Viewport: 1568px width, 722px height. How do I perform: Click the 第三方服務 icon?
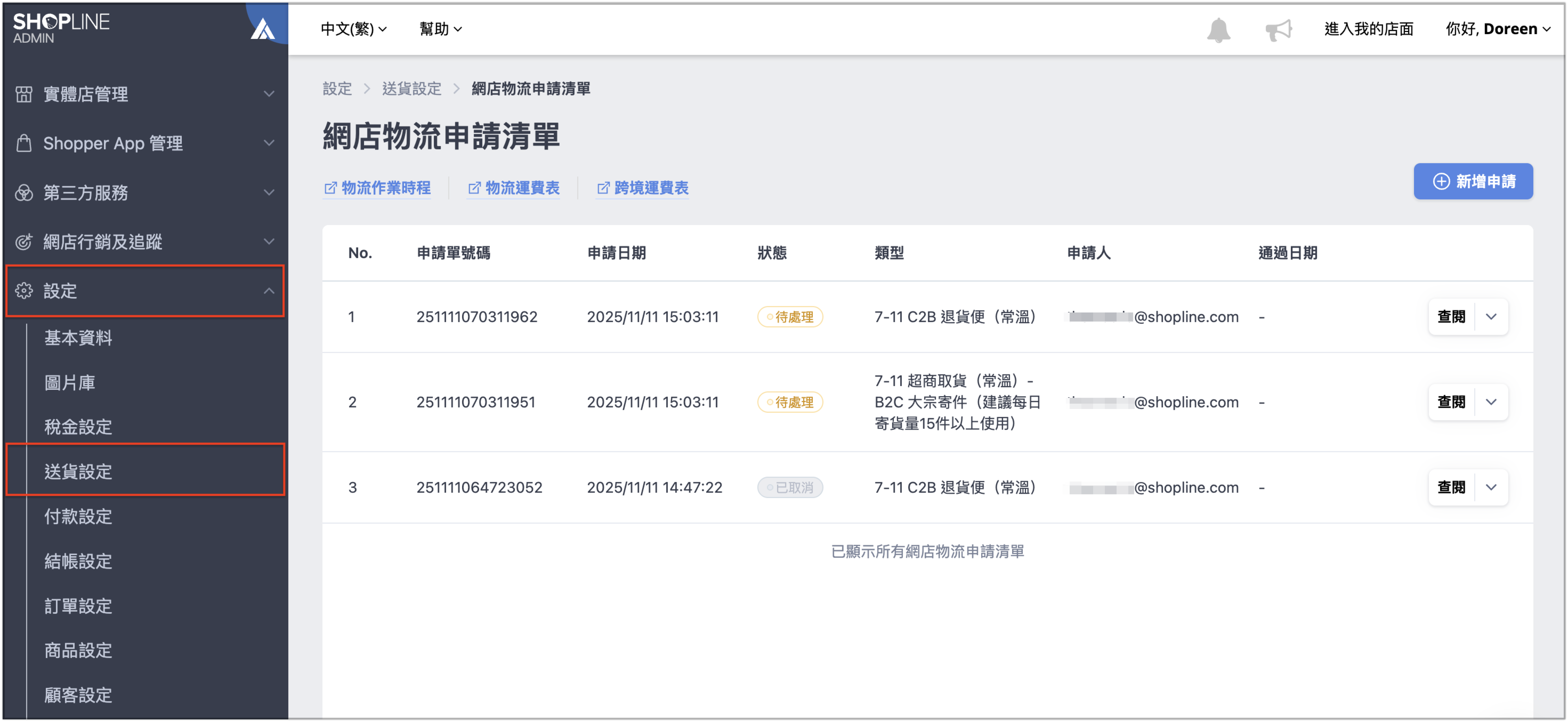coord(24,192)
